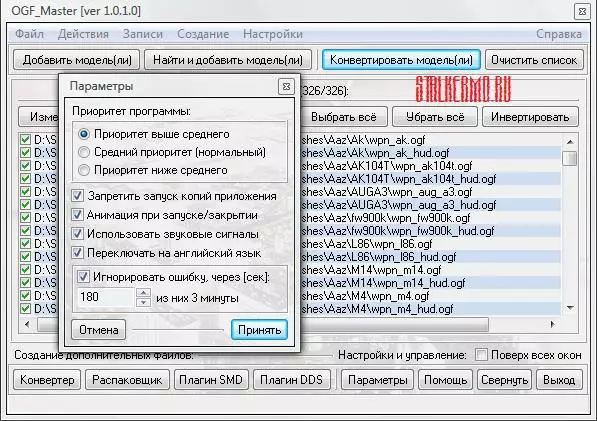Select wpn_m14.ogf list entry
The height and width of the screenshot is (421, 597).
[430, 270]
